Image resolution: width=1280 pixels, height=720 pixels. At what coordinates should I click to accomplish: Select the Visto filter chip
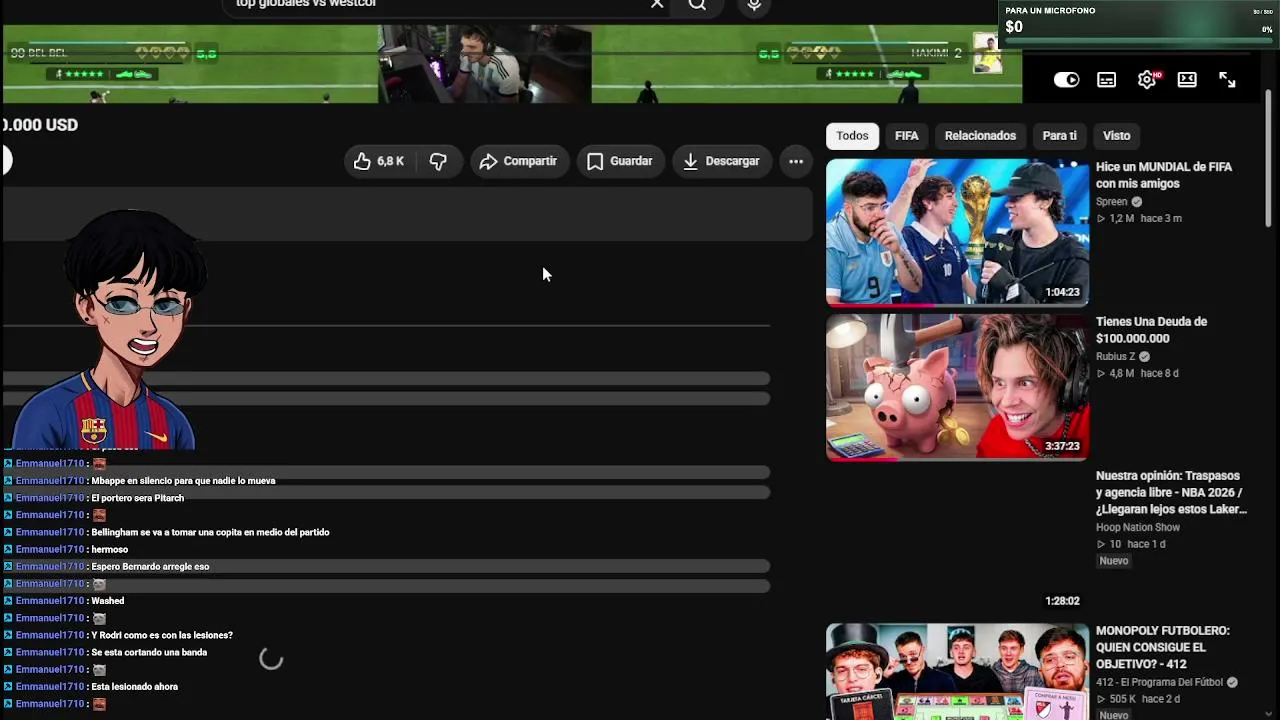(1117, 136)
